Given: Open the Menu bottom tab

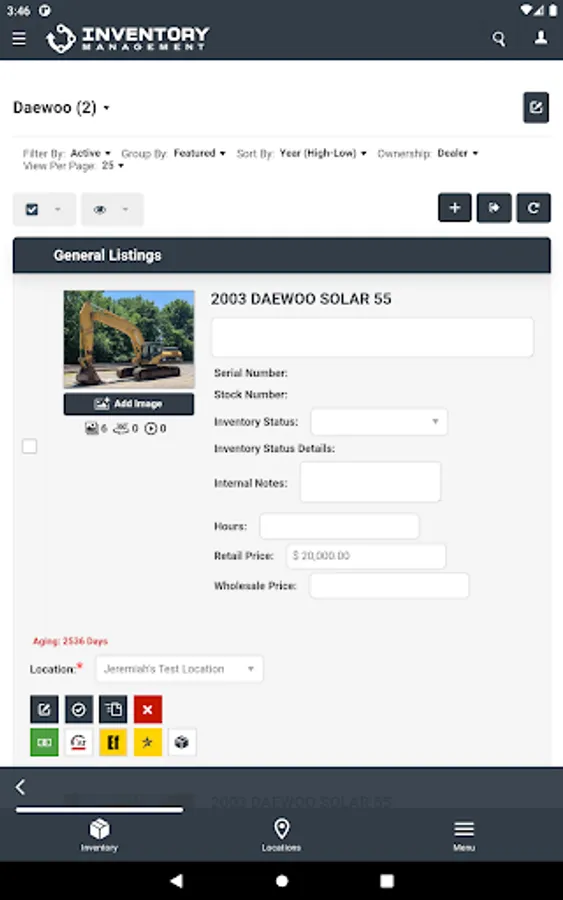Looking at the screenshot, I should 464,835.
